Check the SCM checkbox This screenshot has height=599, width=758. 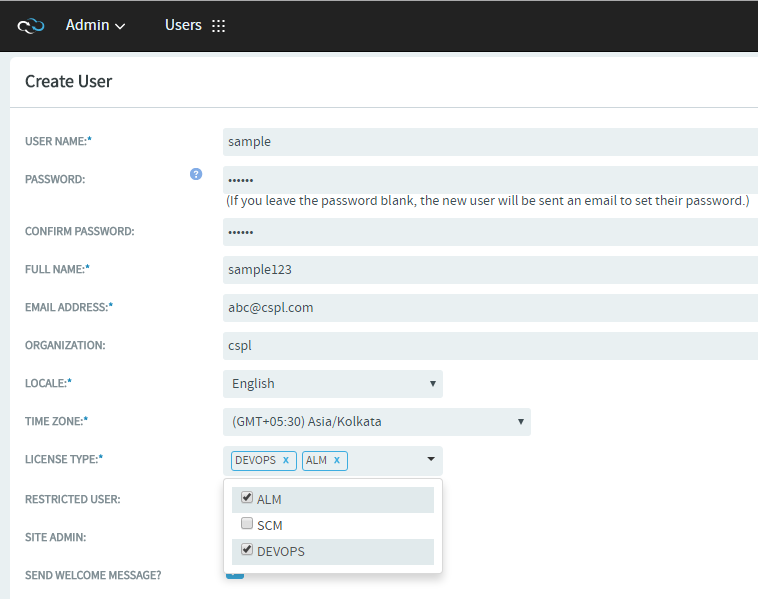pos(247,523)
